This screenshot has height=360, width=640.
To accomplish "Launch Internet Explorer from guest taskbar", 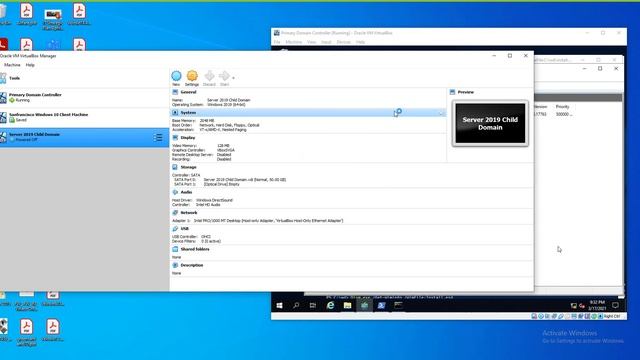I will point(330,305).
